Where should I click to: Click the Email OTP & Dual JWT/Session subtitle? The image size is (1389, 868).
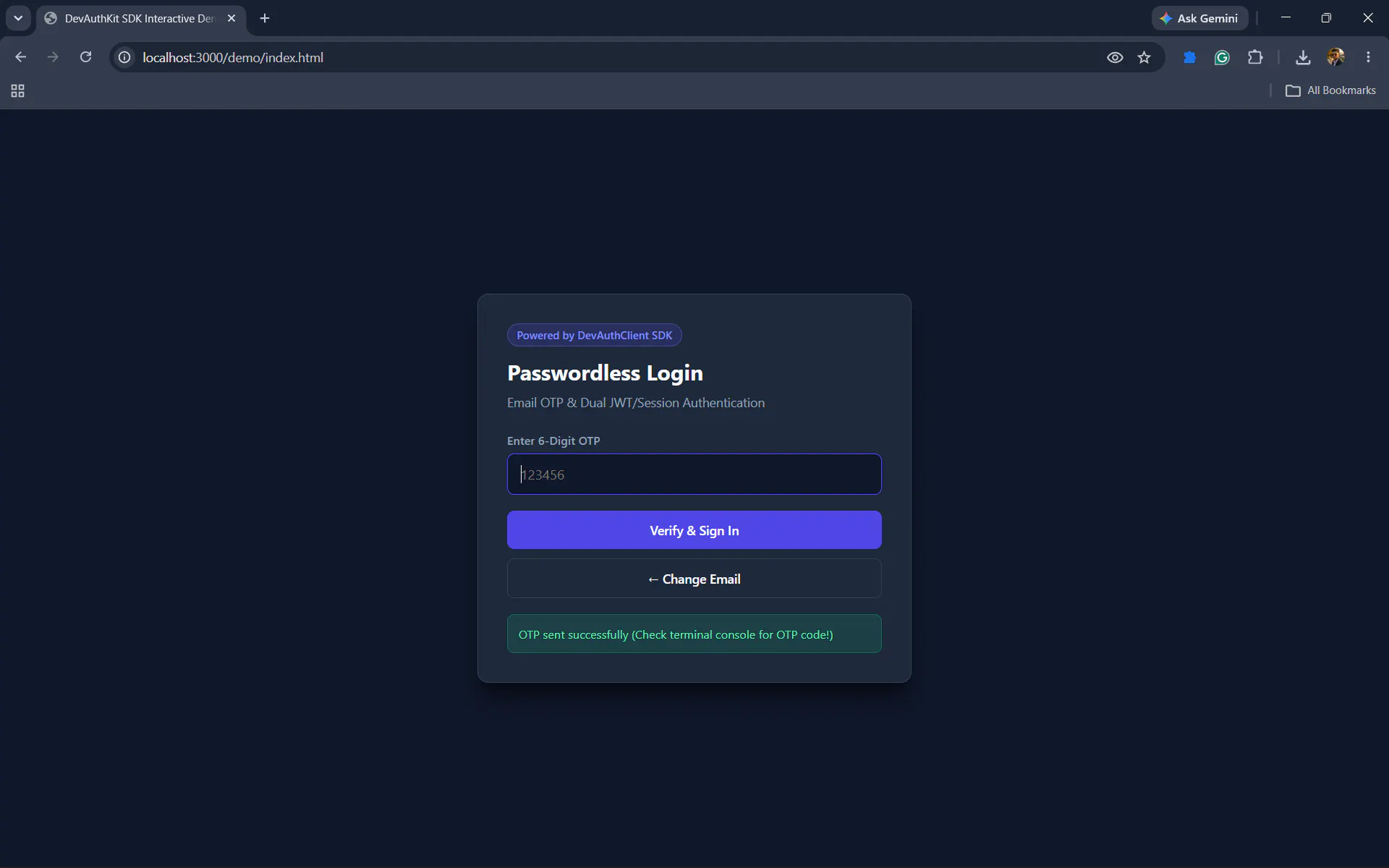pos(635,403)
